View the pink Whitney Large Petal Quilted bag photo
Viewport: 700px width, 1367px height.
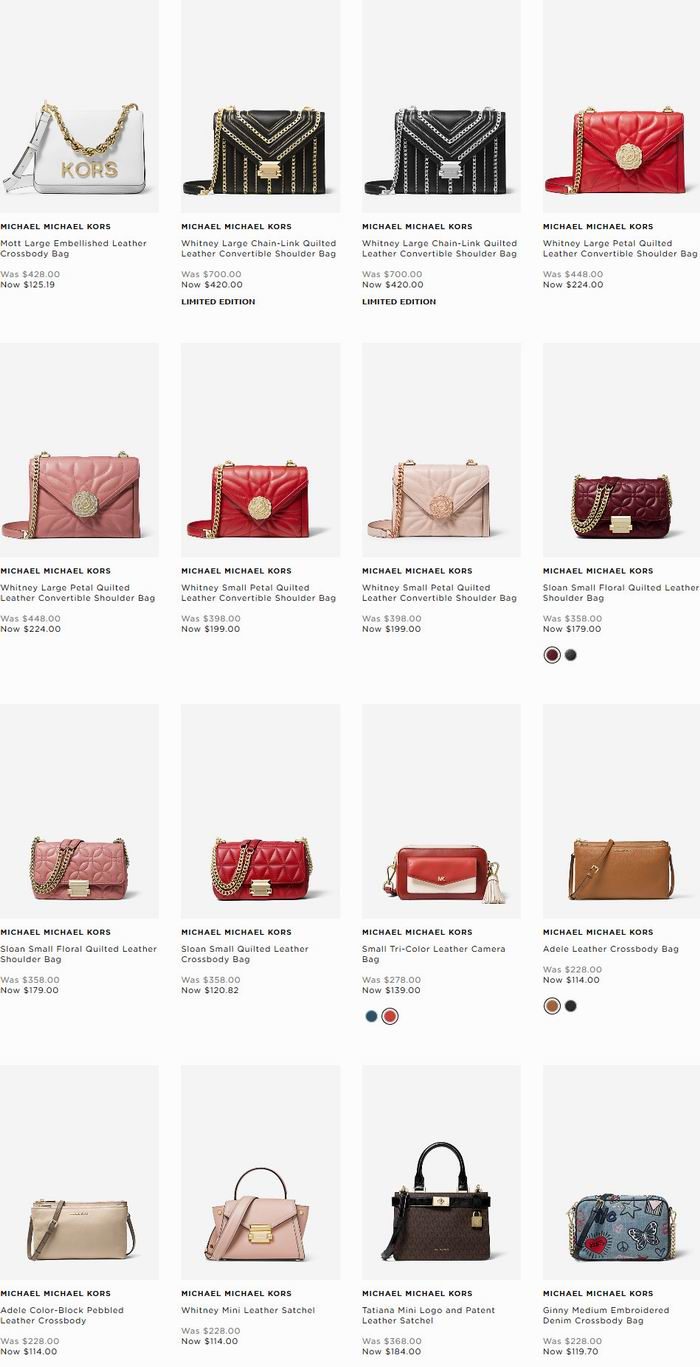79,450
